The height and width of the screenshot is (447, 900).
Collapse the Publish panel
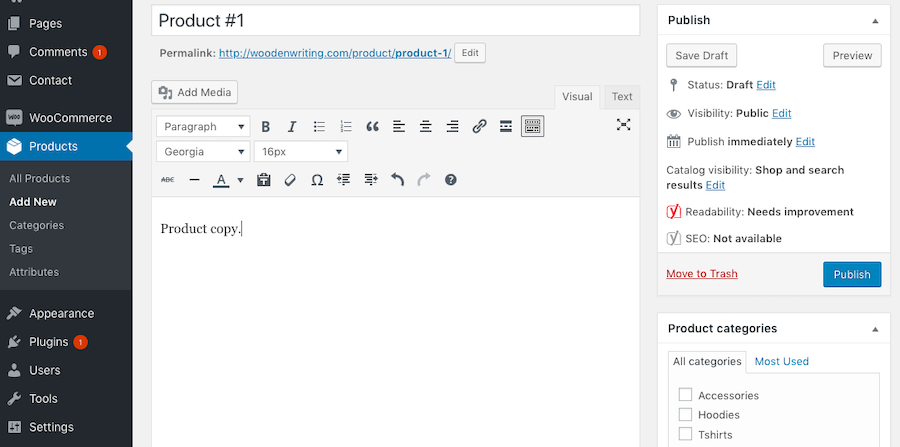(x=875, y=21)
